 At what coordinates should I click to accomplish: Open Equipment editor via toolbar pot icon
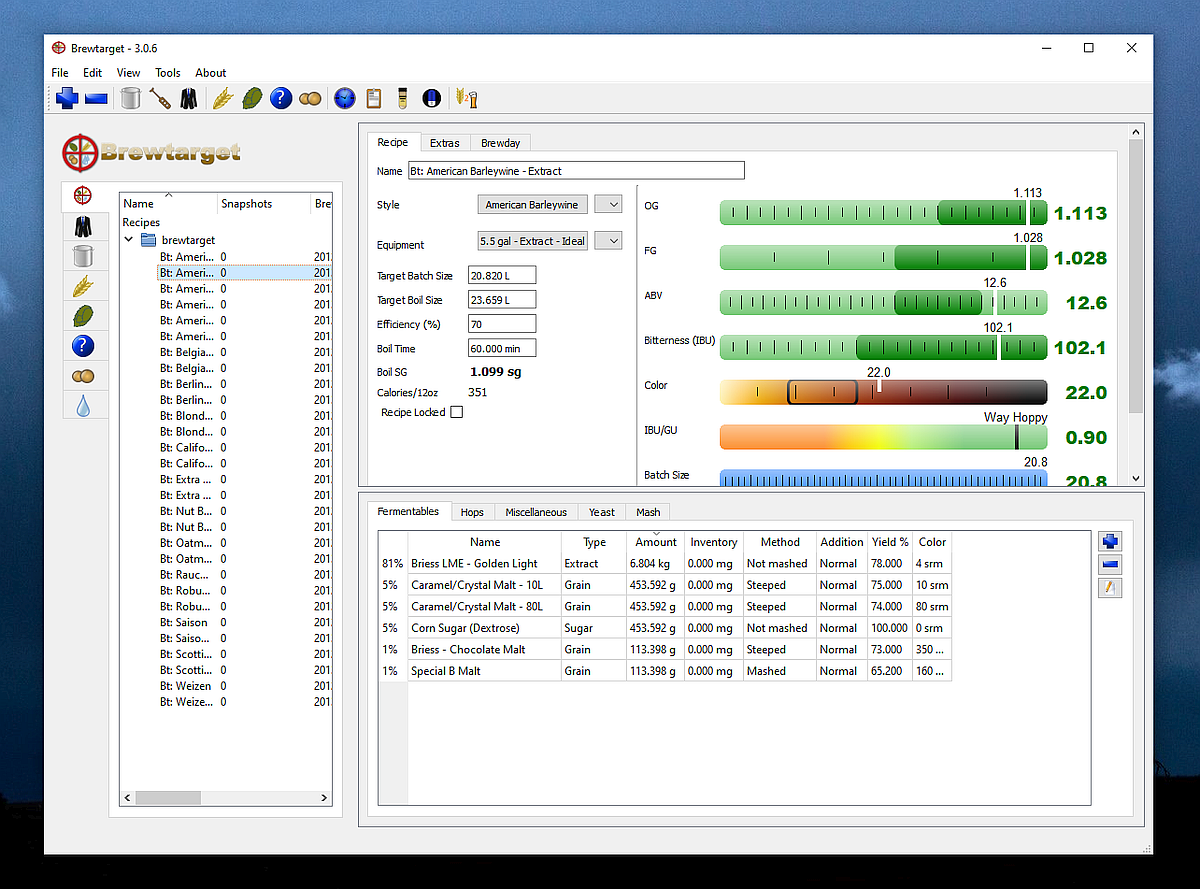click(x=130, y=98)
